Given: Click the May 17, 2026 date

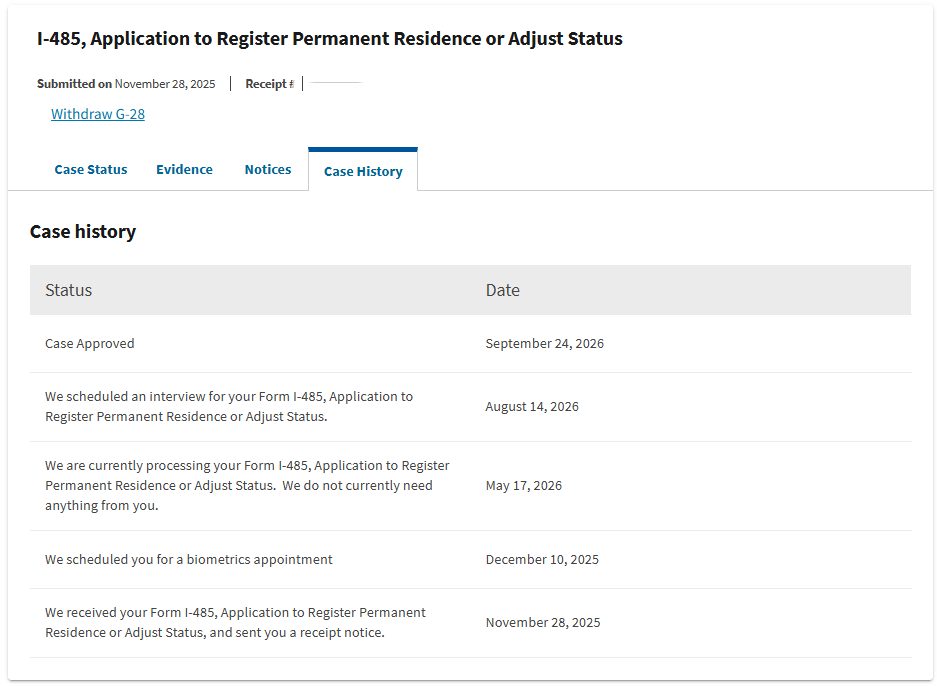Looking at the screenshot, I should (x=523, y=486).
